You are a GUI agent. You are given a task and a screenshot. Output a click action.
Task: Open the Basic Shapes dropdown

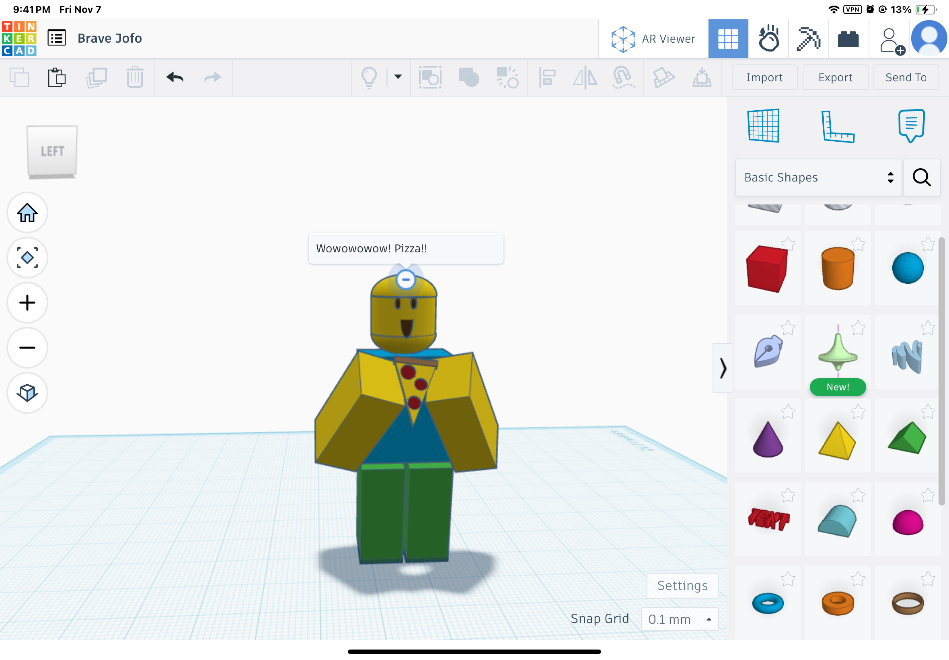[818, 177]
